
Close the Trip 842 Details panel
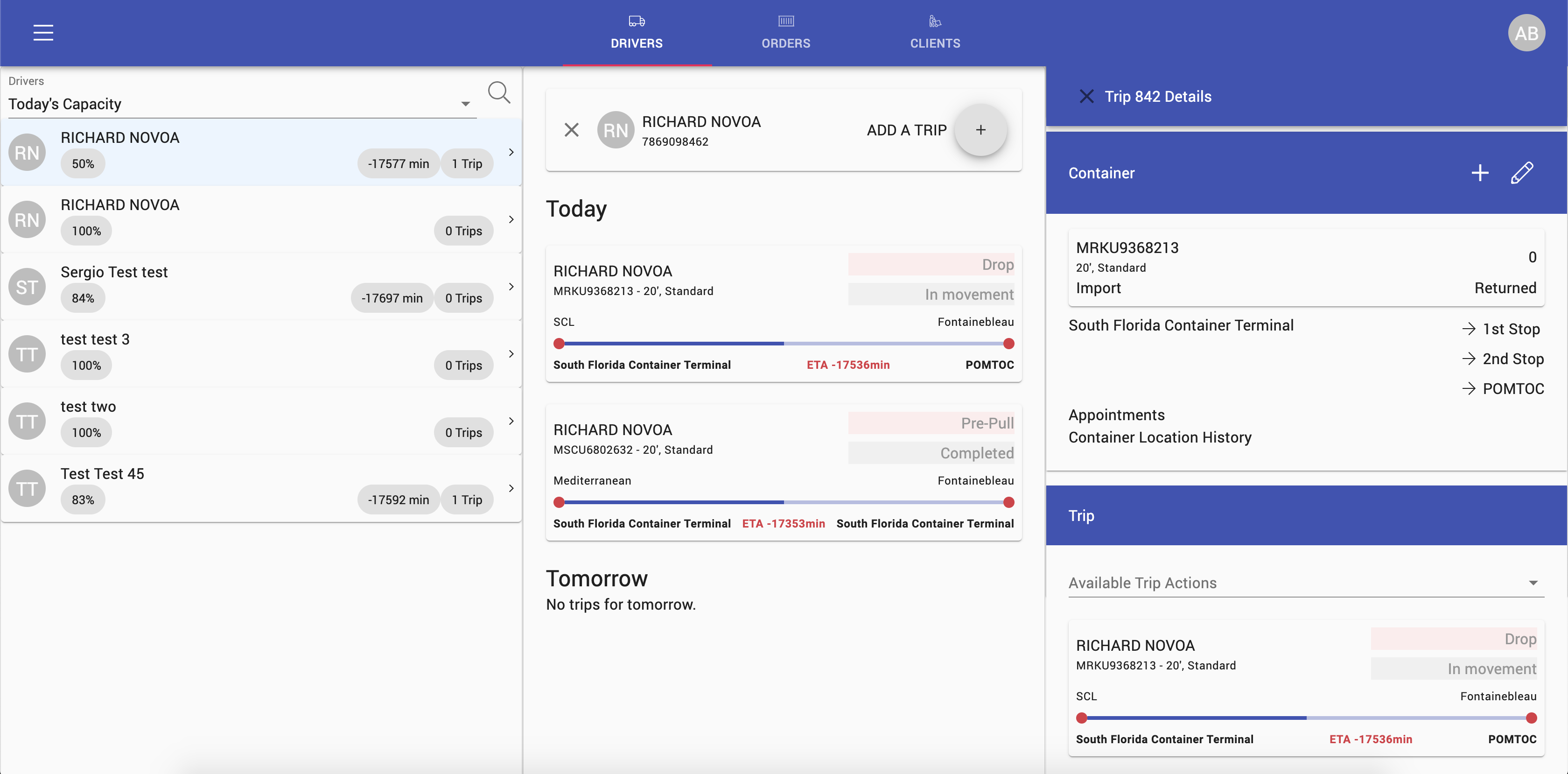click(x=1086, y=96)
